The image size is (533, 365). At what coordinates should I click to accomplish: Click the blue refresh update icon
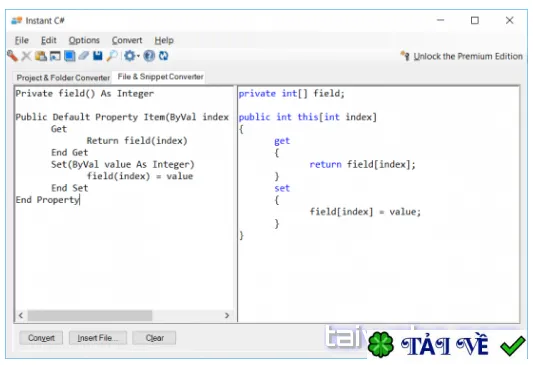click(164, 56)
